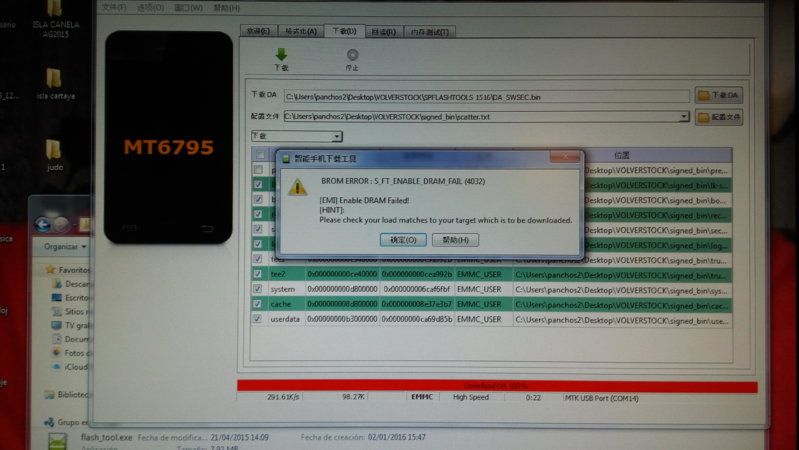The height and width of the screenshot is (450, 799).
Task: Click the 0:22 elapsed time
Action: click(533, 398)
